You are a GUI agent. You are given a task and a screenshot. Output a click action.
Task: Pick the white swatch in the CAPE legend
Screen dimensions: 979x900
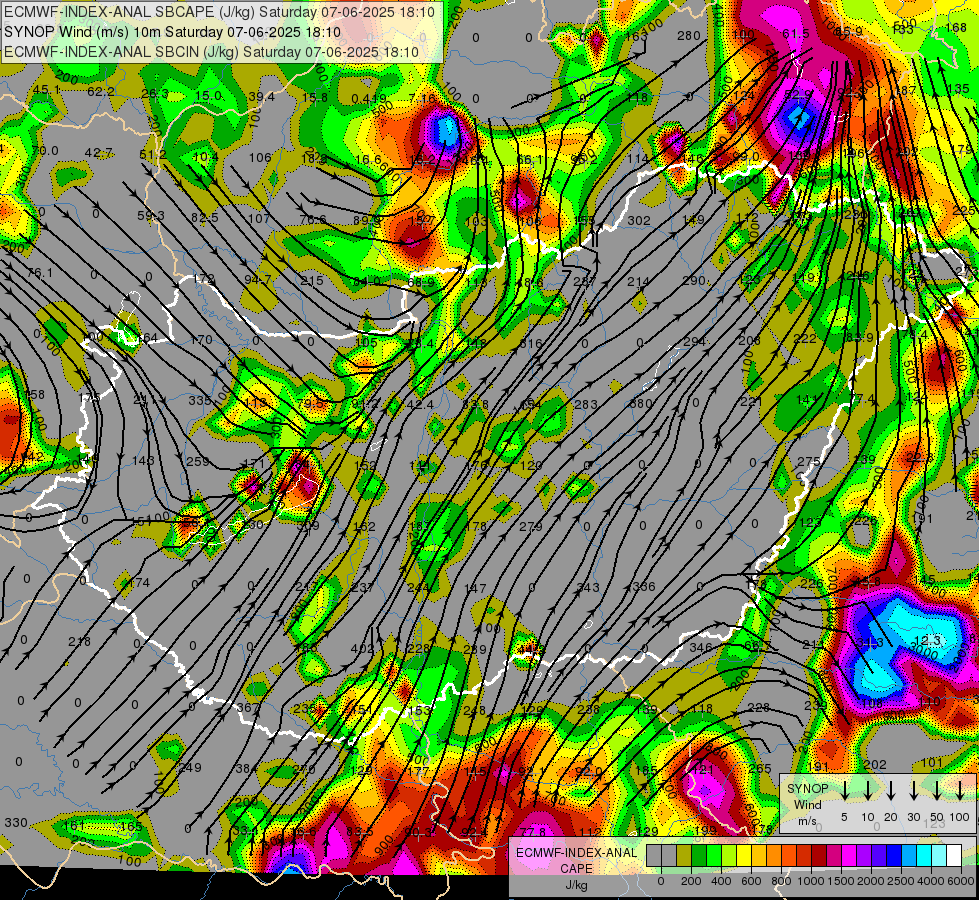click(954, 855)
